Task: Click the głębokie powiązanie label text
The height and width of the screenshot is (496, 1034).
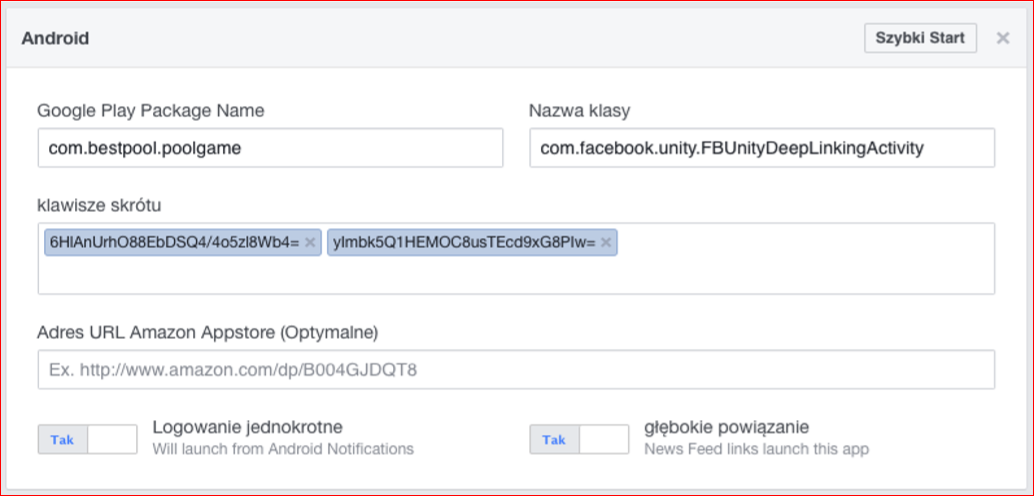Action: click(726, 428)
